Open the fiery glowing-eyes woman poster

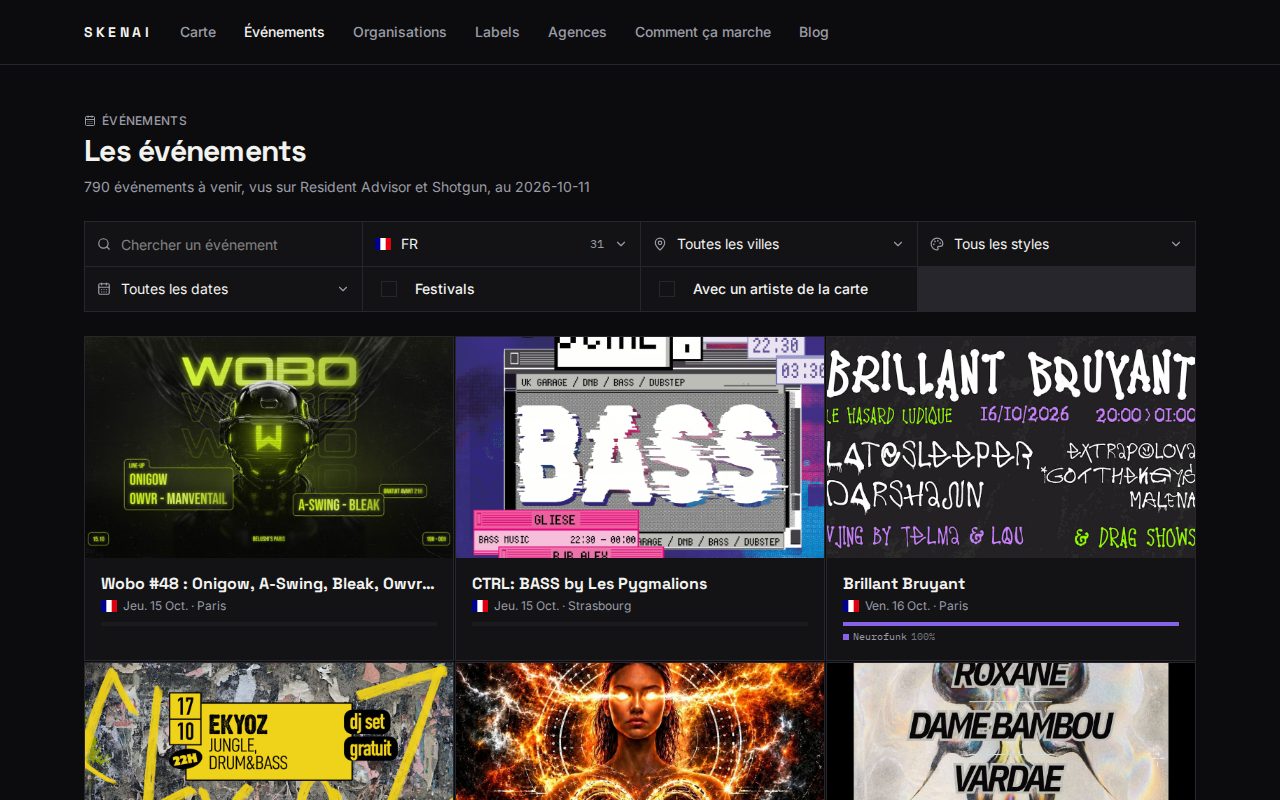click(x=640, y=731)
